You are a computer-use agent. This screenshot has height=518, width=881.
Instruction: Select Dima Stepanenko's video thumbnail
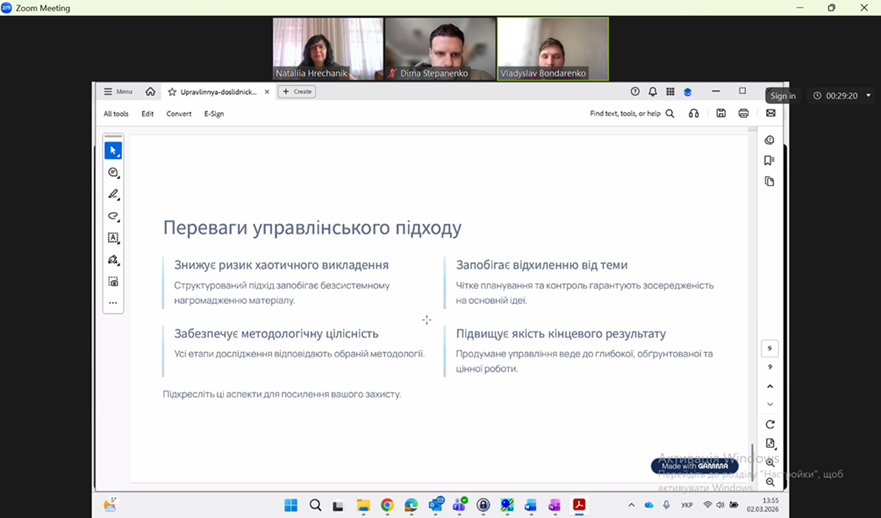pyautogui.click(x=440, y=49)
